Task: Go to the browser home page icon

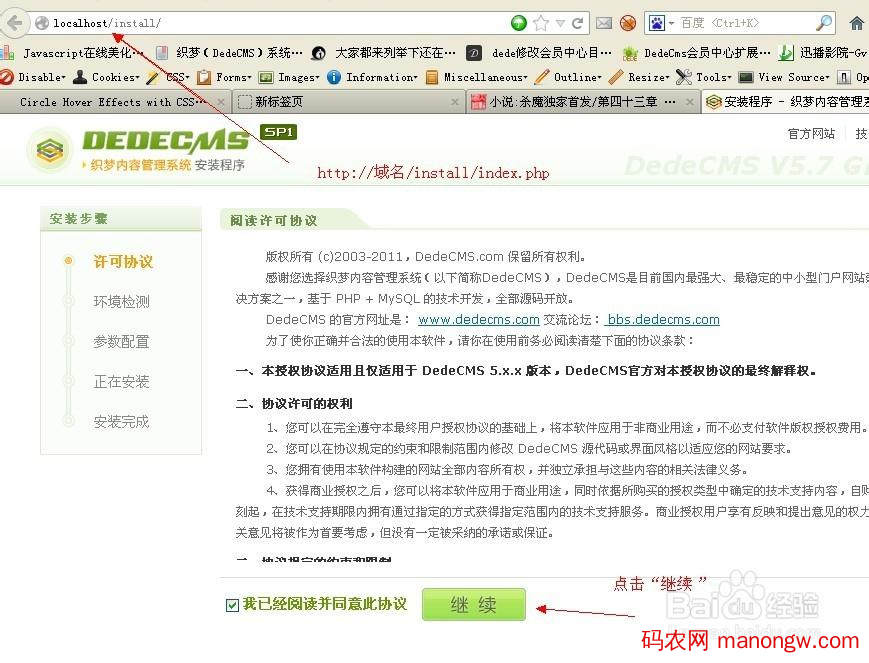Action: coord(857,23)
